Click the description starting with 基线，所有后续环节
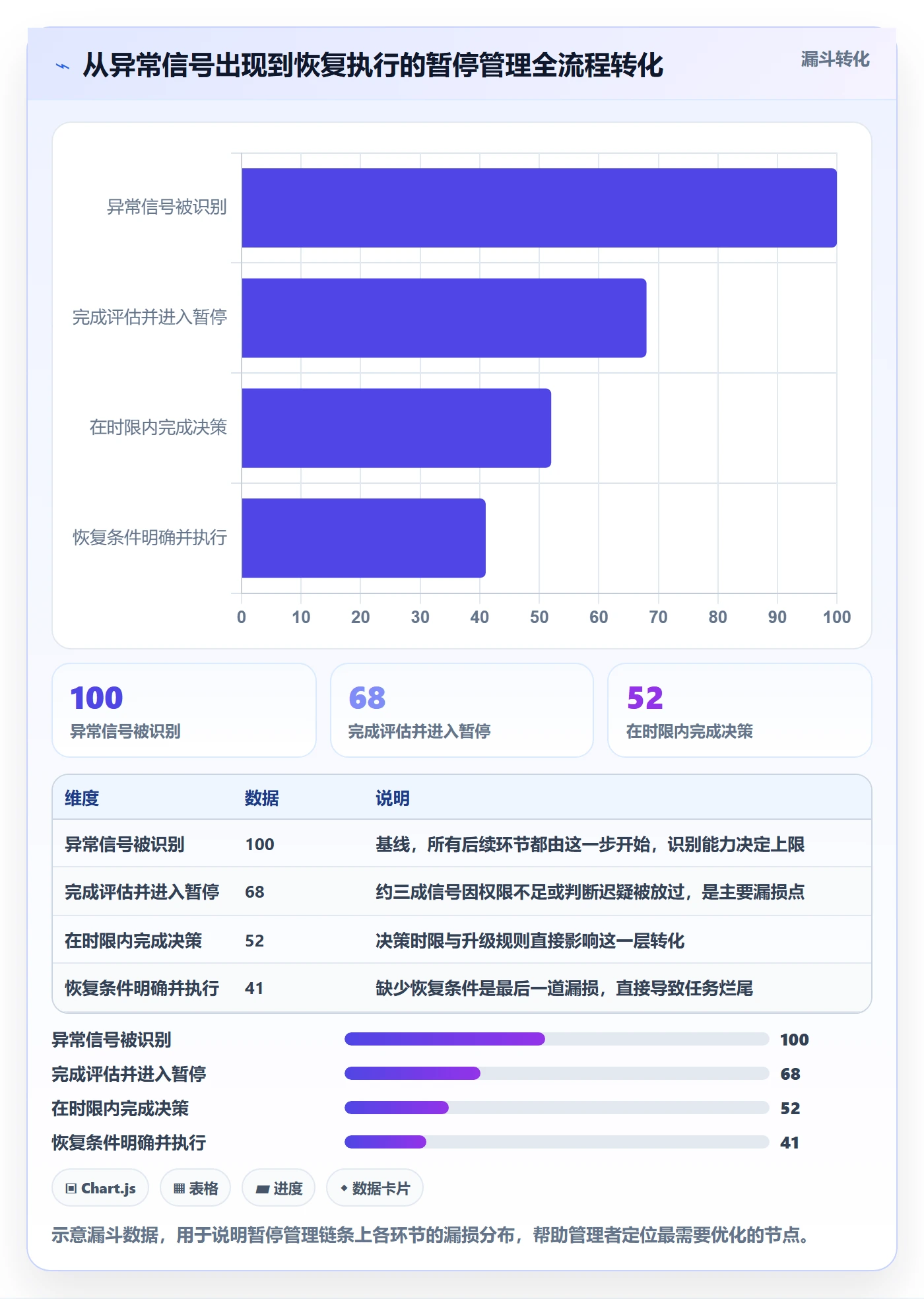Screen dimensions: 924x1299 (590, 844)
